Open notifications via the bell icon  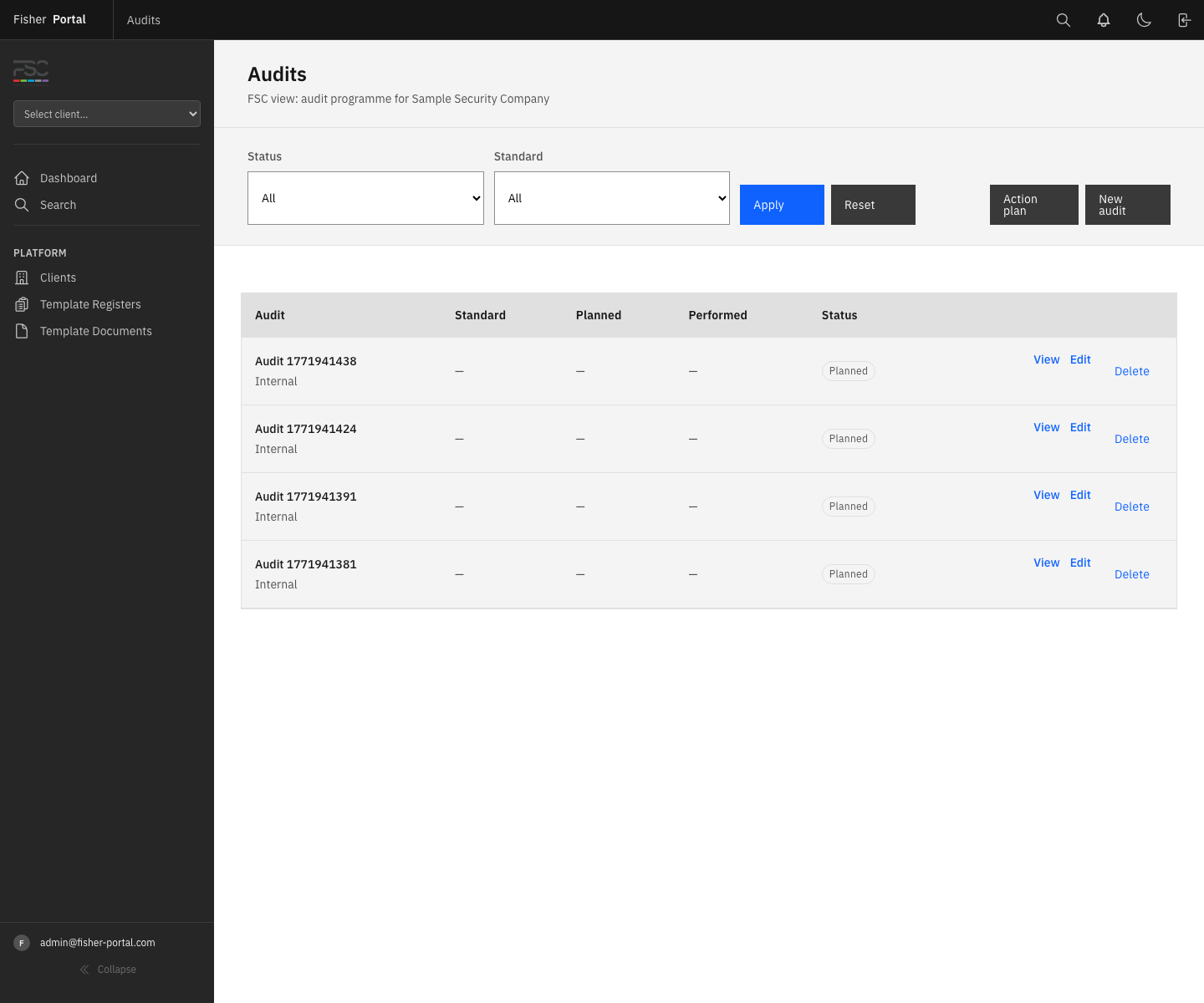[x=1103, y=19]
